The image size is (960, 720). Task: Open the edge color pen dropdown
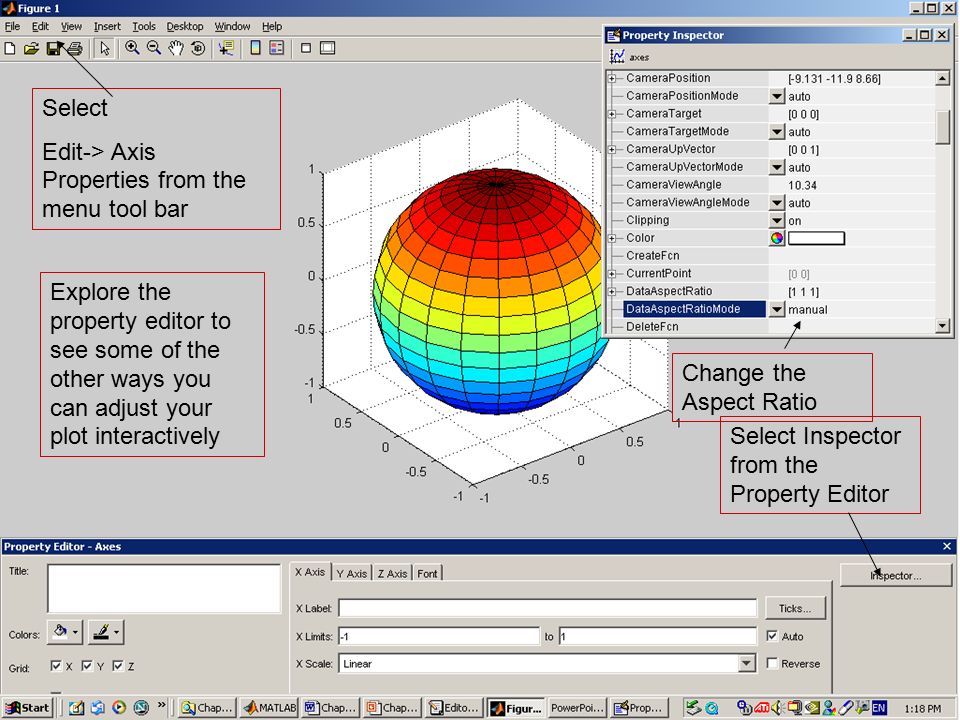click(x=106, y=632)
